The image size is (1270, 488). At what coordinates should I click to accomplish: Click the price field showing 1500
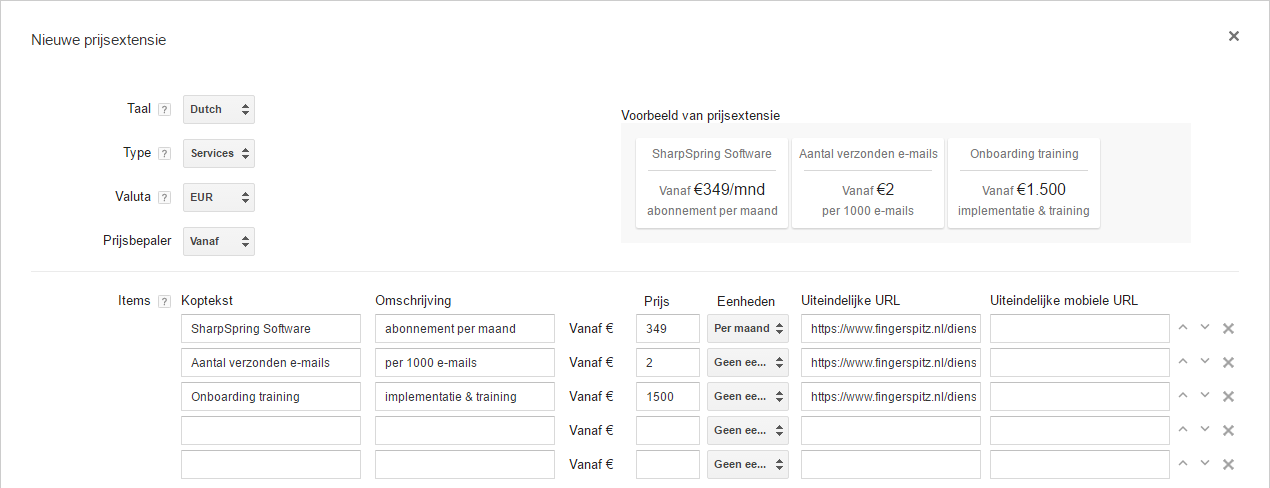(667, 396)
